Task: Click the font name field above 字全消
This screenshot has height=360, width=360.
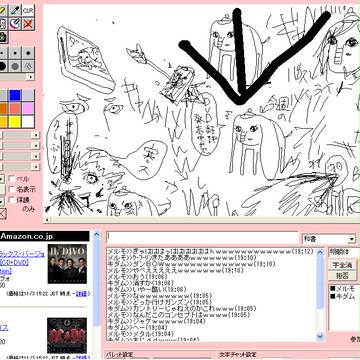Action: [344, 252]
